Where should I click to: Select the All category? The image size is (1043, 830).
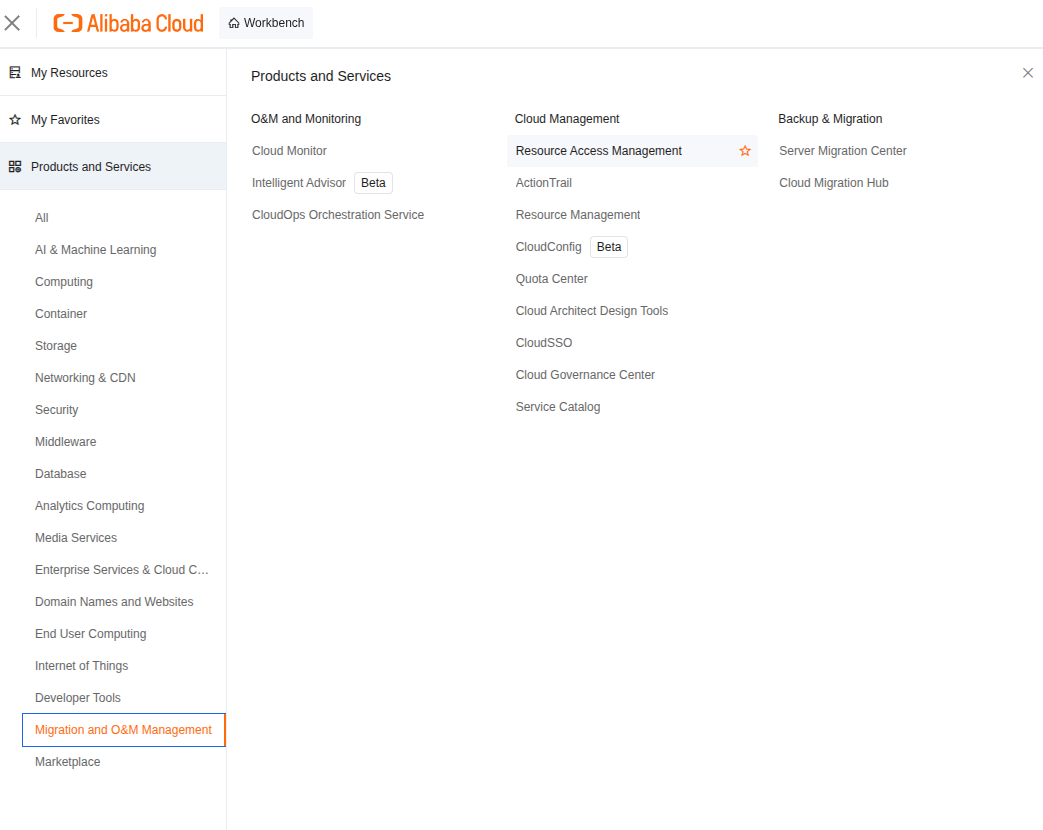(x=42, y=218)
